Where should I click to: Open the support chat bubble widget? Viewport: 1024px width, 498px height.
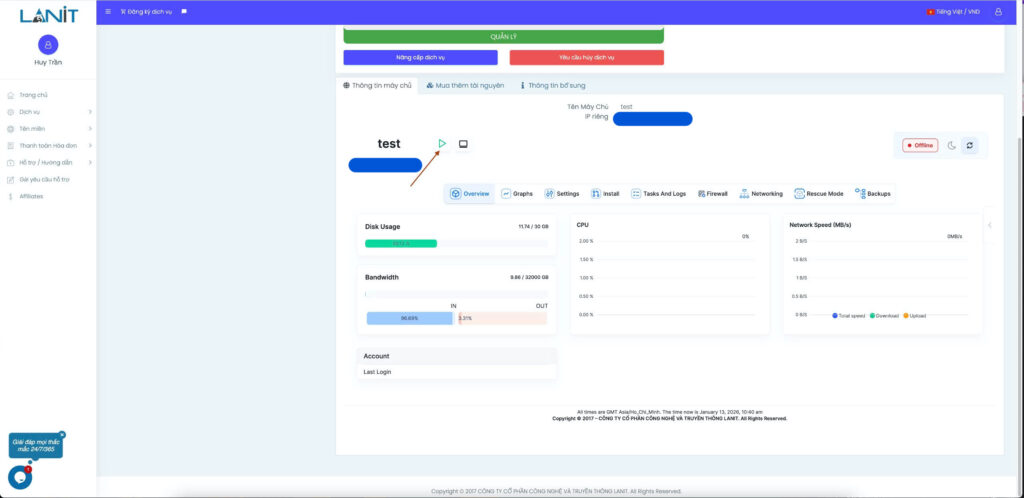(x=20, y=477)
